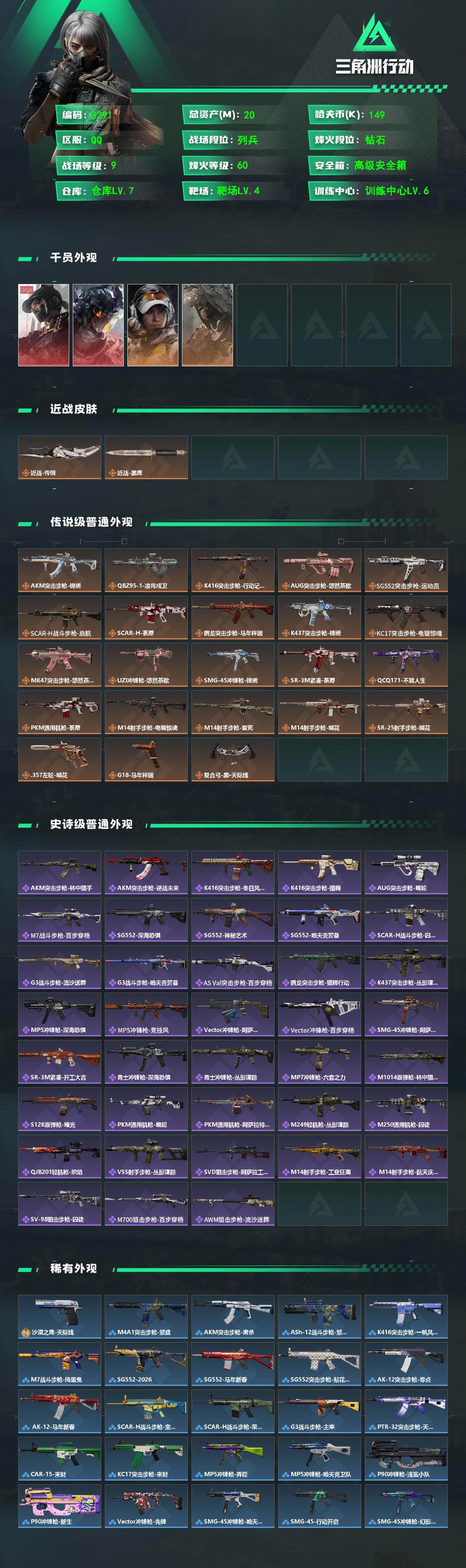Viewport: 466px width, 1568px height.
Task: Pick the G18-马年祥瑞 pistol skin
Action: (x=146, y=760)
